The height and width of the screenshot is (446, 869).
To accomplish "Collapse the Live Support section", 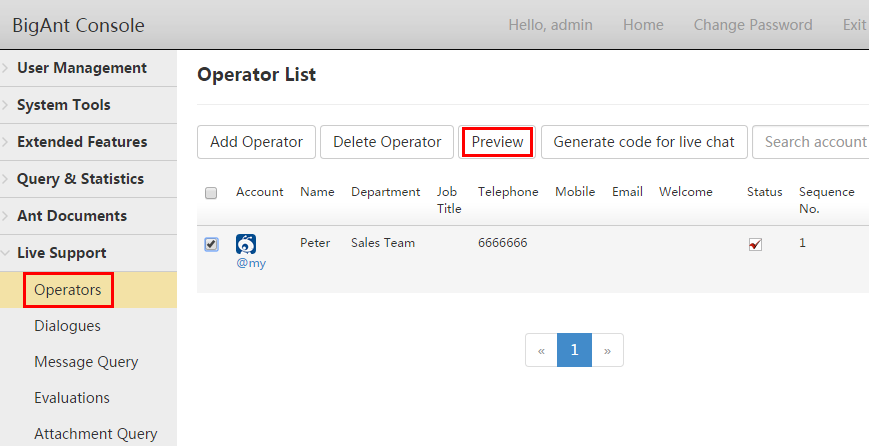I will 61,253.
